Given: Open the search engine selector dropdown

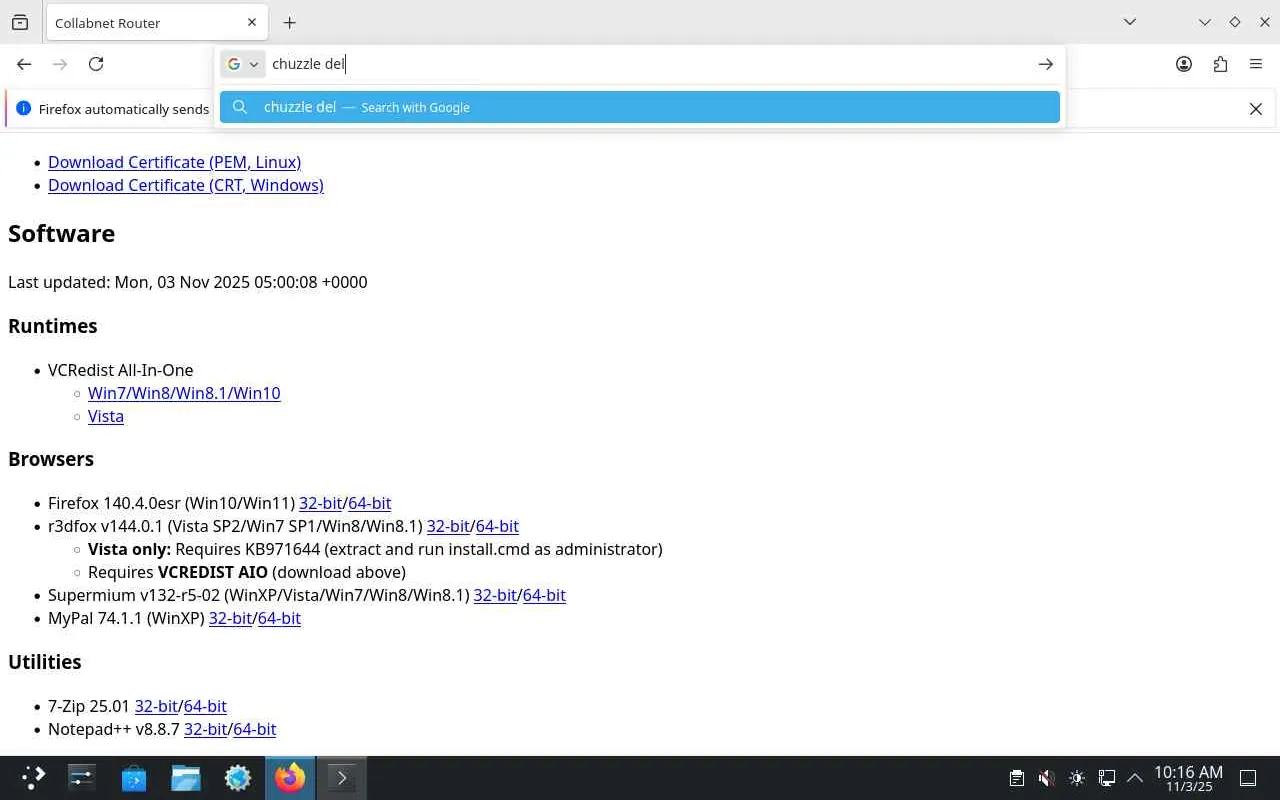Looking at the screenshot, I should (x=243, y=64).
